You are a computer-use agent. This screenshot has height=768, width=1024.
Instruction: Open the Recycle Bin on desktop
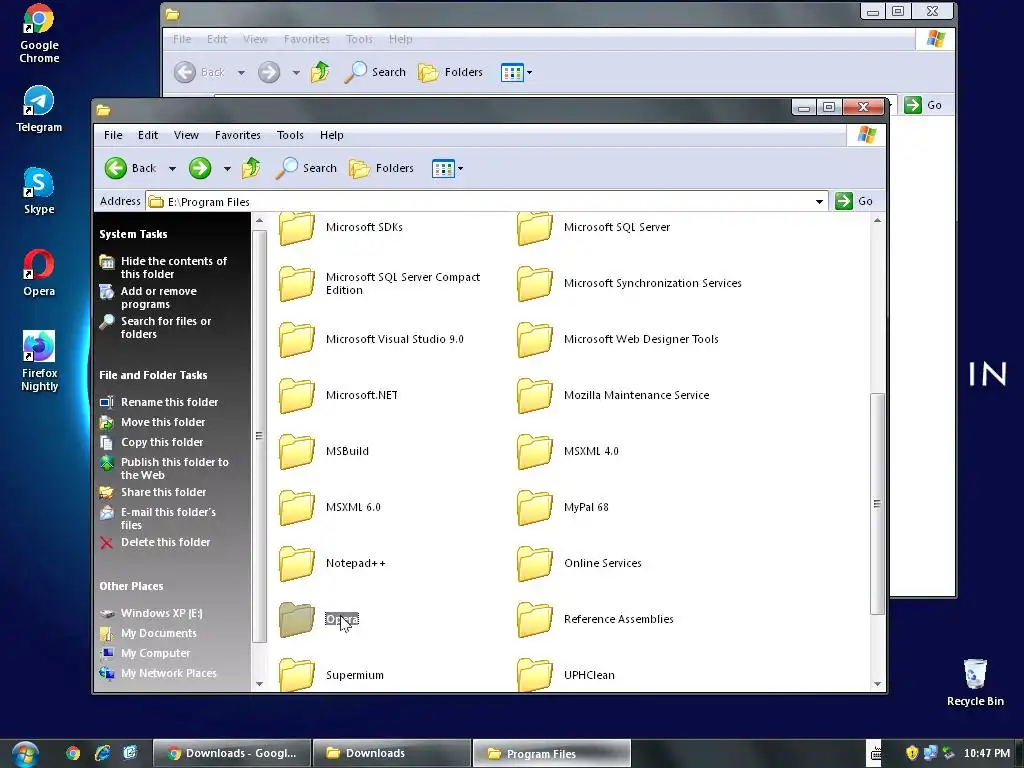[975, 683]
